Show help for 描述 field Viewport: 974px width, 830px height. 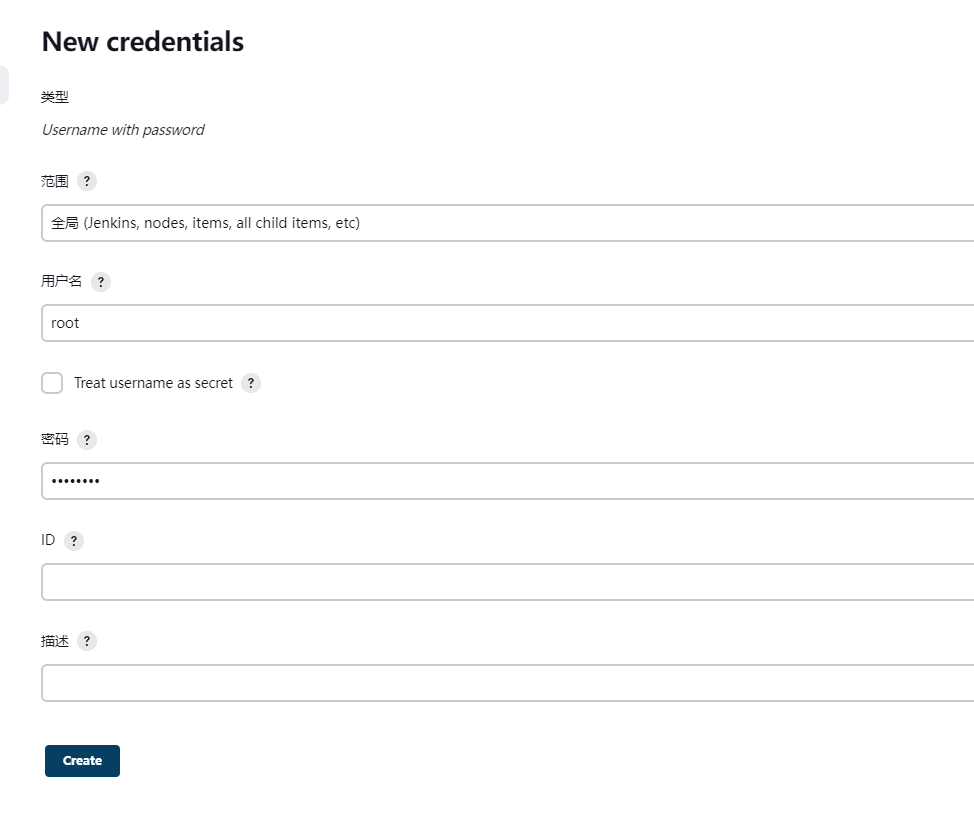tap(87, 642)
